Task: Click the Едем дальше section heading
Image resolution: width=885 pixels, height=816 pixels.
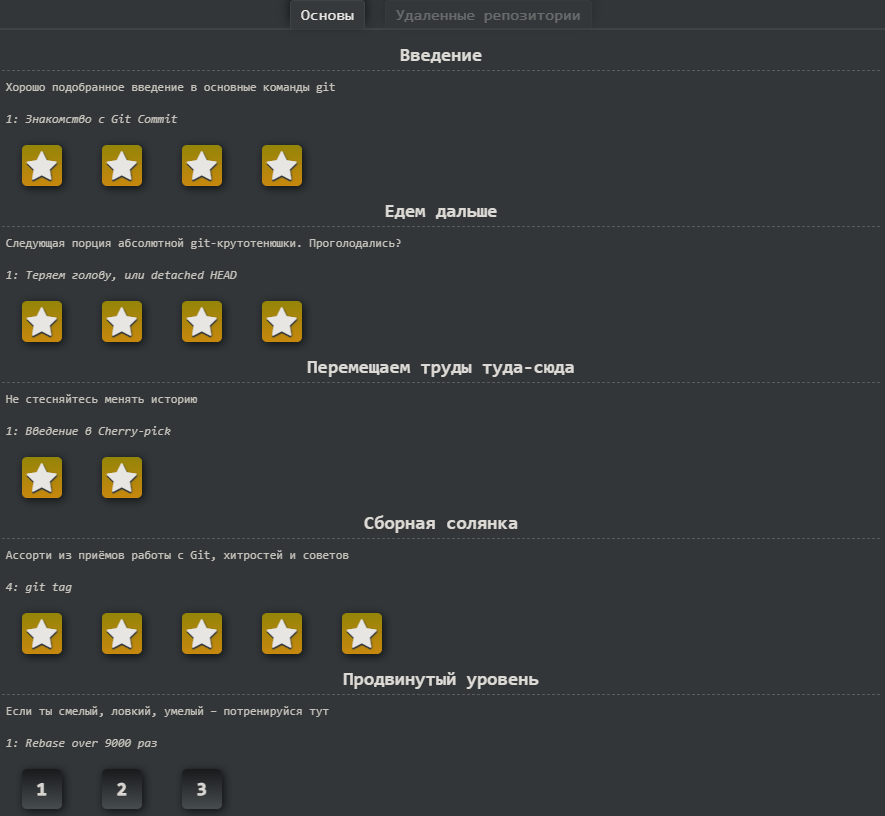Action: click(x=441, y=212)
